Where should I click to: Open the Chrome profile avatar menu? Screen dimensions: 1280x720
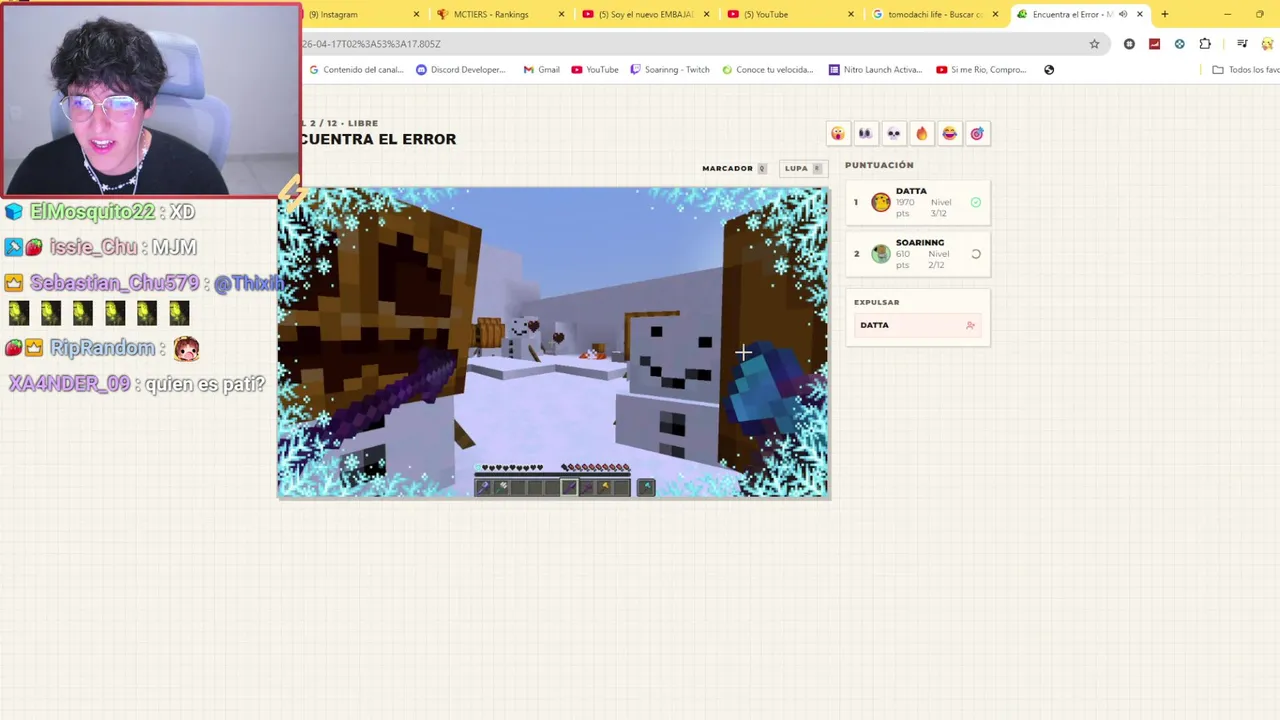click(1269, 44)
